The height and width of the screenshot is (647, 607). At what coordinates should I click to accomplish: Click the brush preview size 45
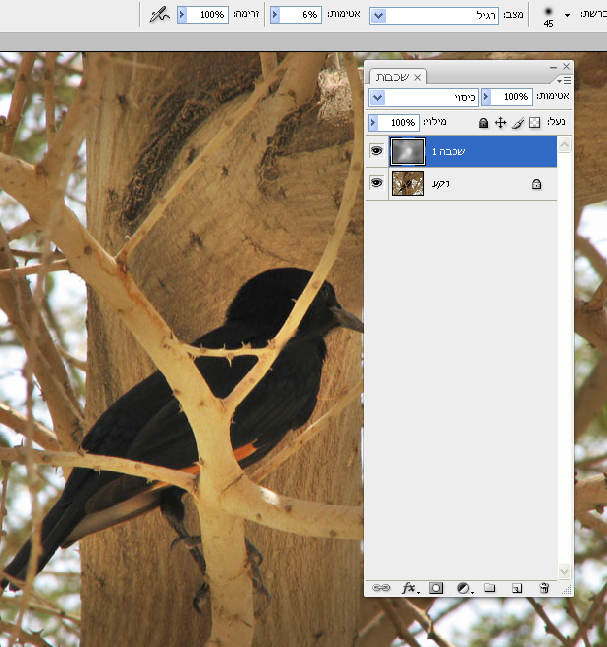[548, 17]
